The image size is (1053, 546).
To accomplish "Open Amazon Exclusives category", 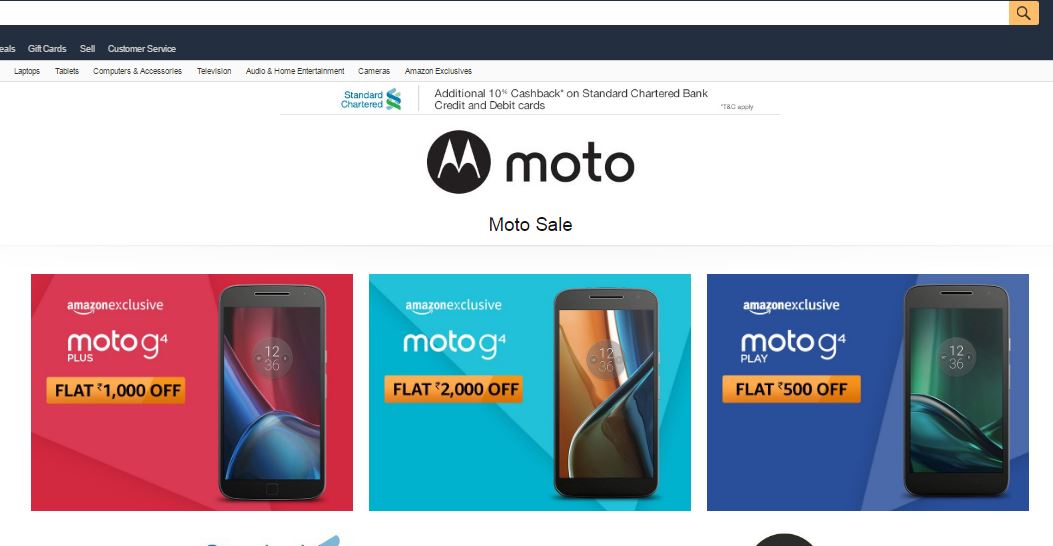I will click(x=439, y=71).
